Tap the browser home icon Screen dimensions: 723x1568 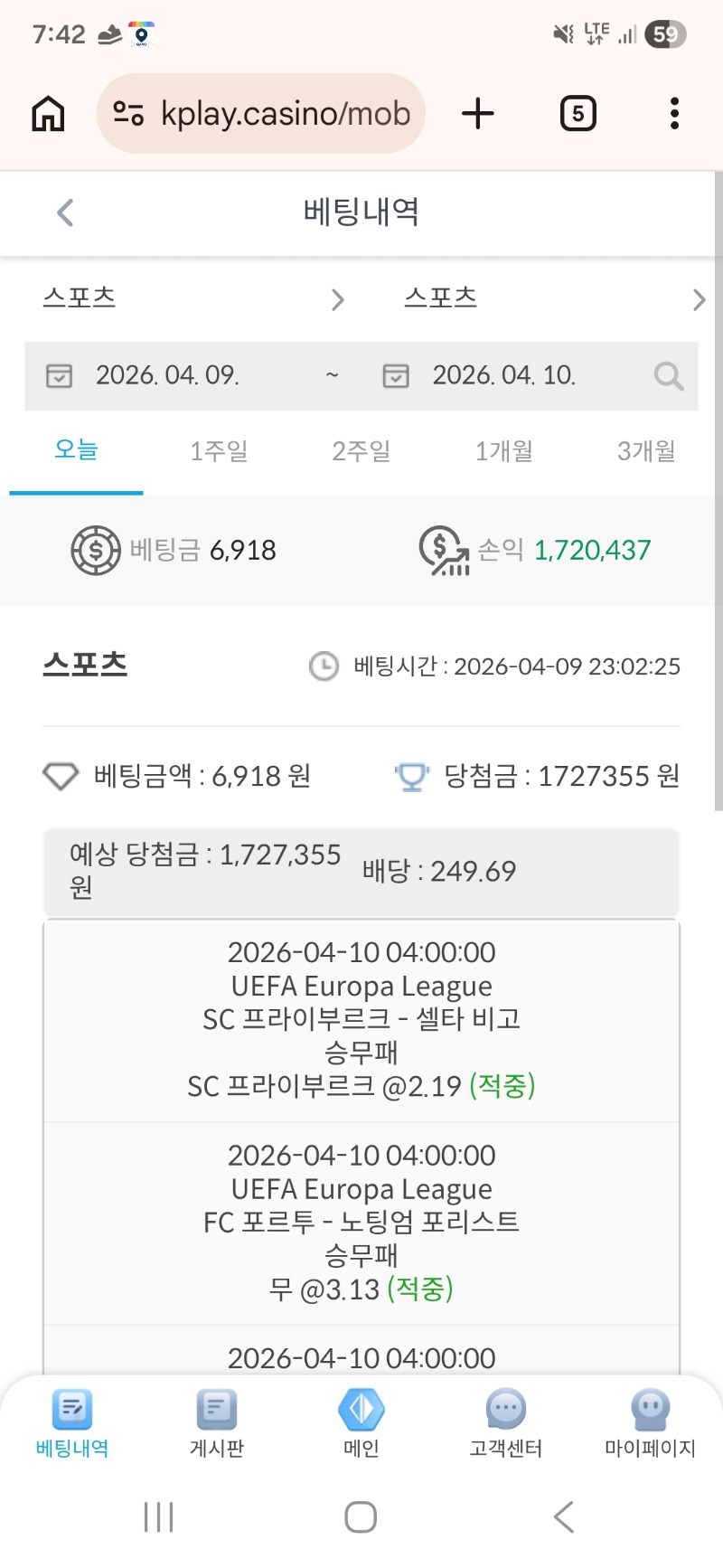tap(48, 114)
